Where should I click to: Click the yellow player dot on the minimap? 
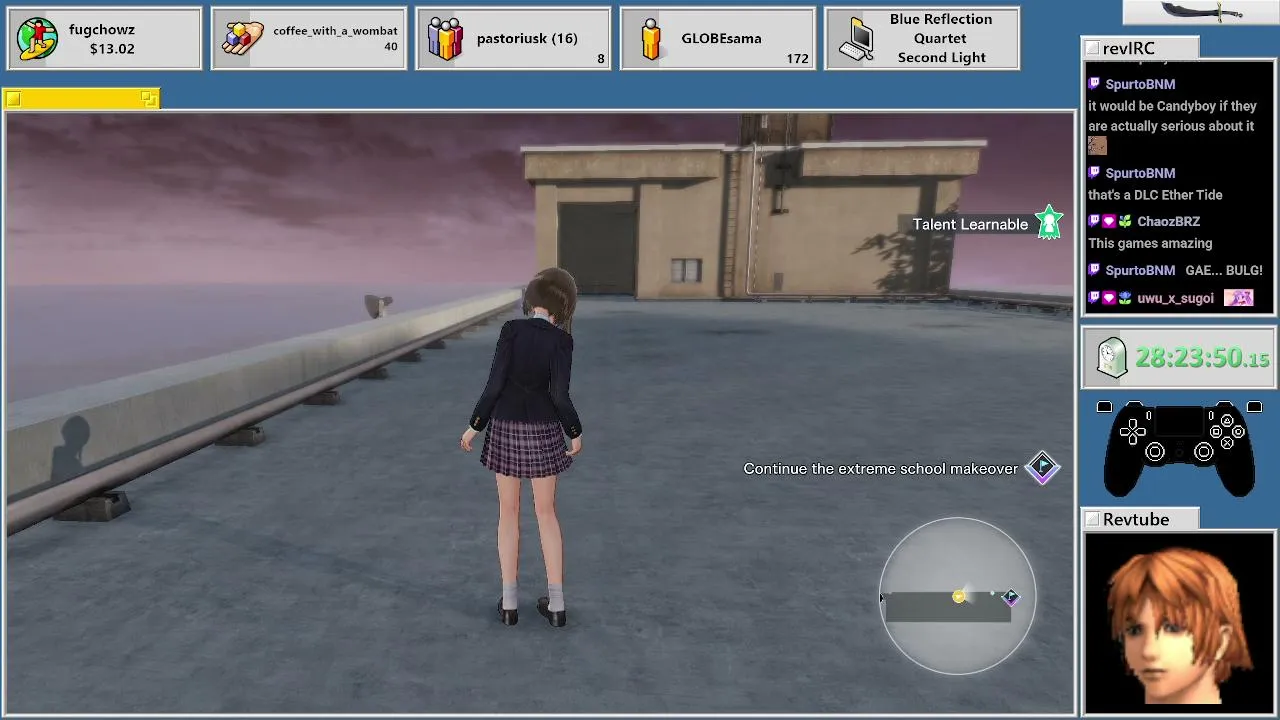958,597
